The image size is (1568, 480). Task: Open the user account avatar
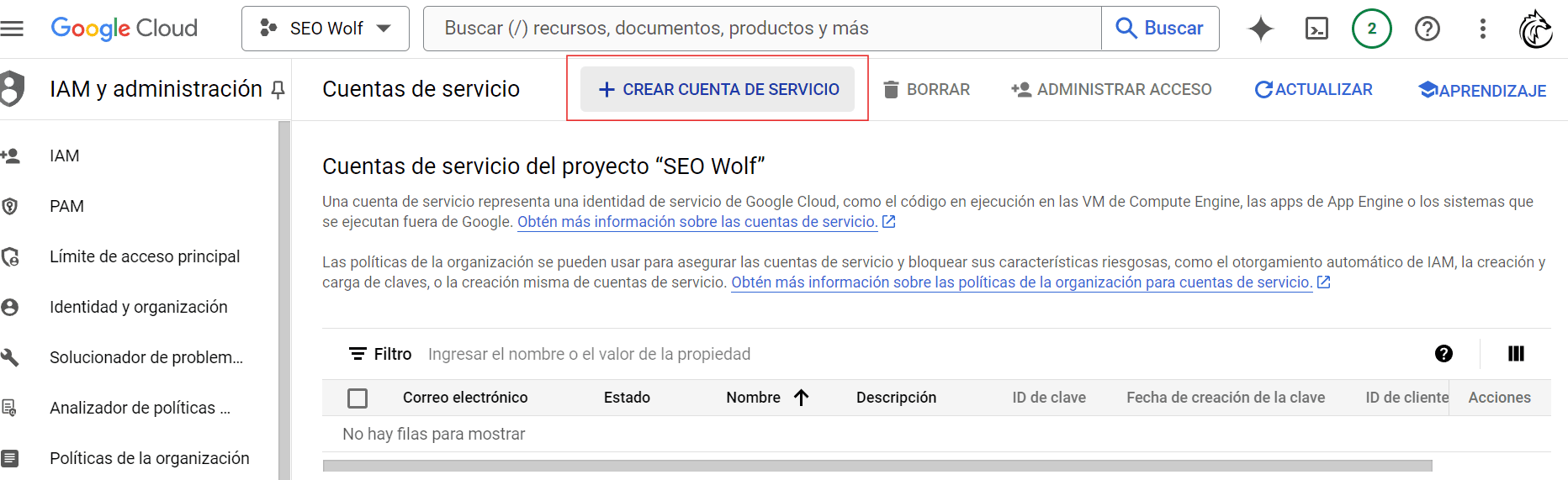[1536, 29]
